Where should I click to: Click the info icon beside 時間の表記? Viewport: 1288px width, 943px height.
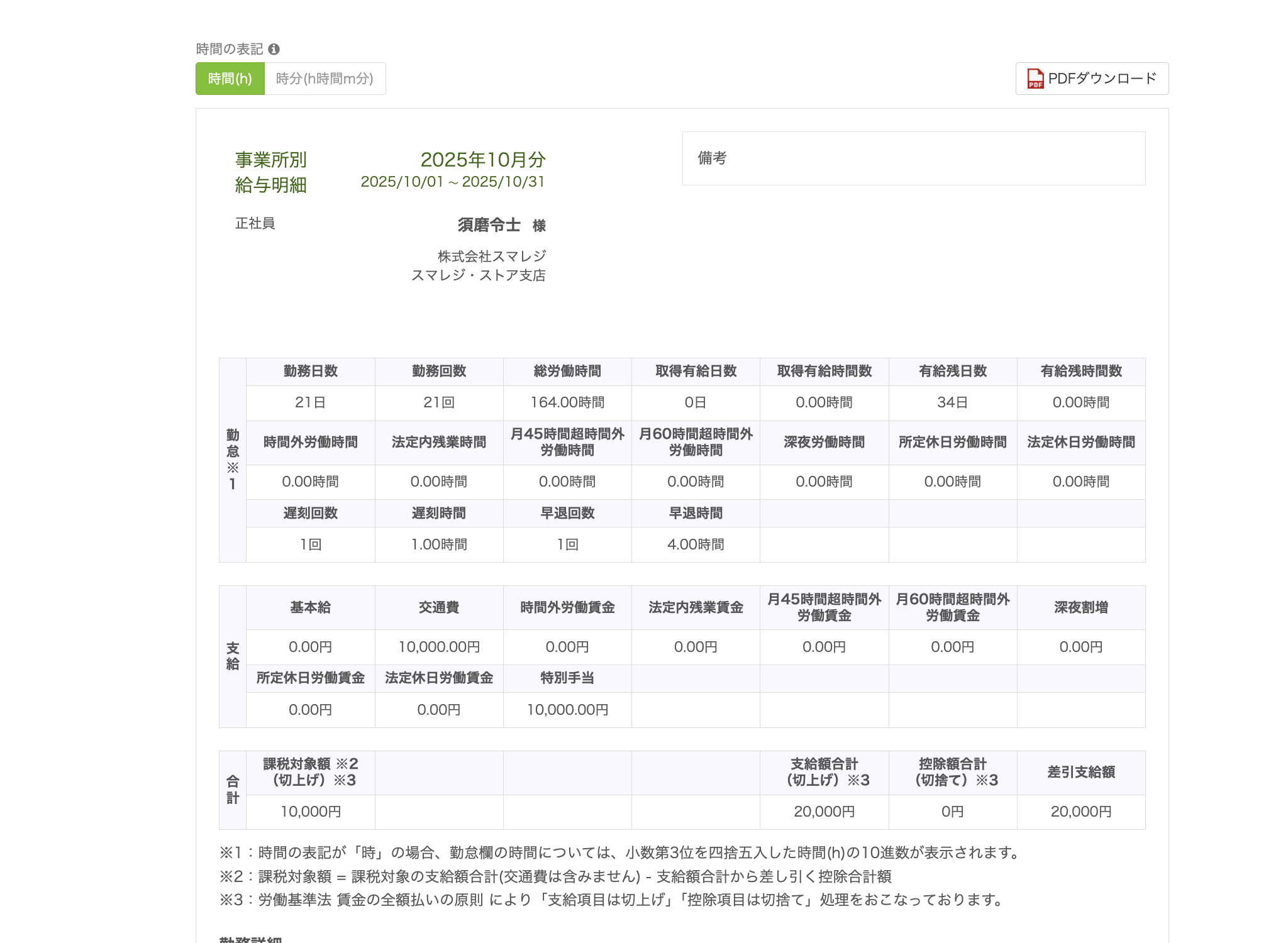click(x=274, y=49)
